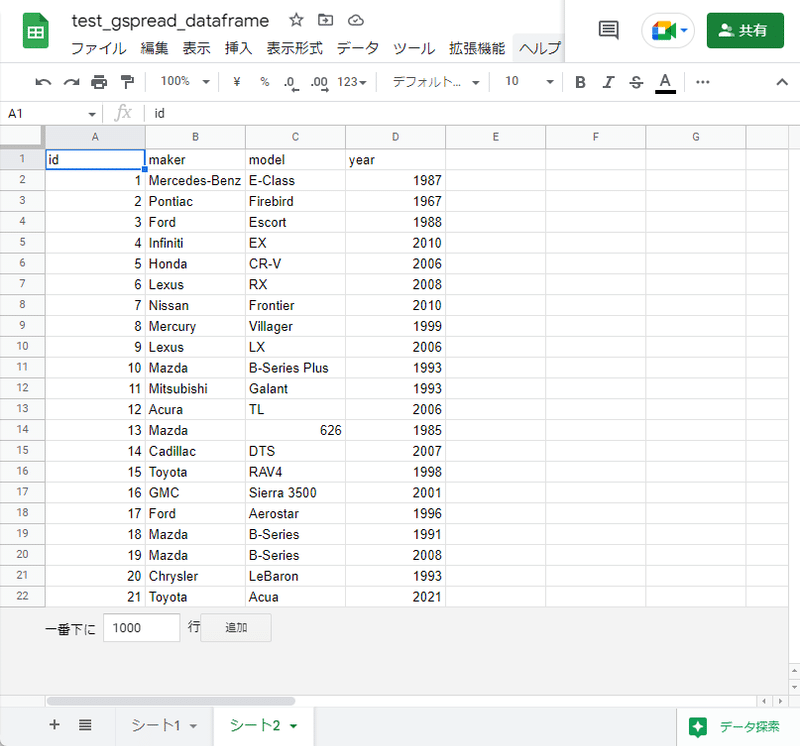This screenshot has width=800, height=746.
Task: Open the name box A1 dropdown
Action: click(92, 114)
